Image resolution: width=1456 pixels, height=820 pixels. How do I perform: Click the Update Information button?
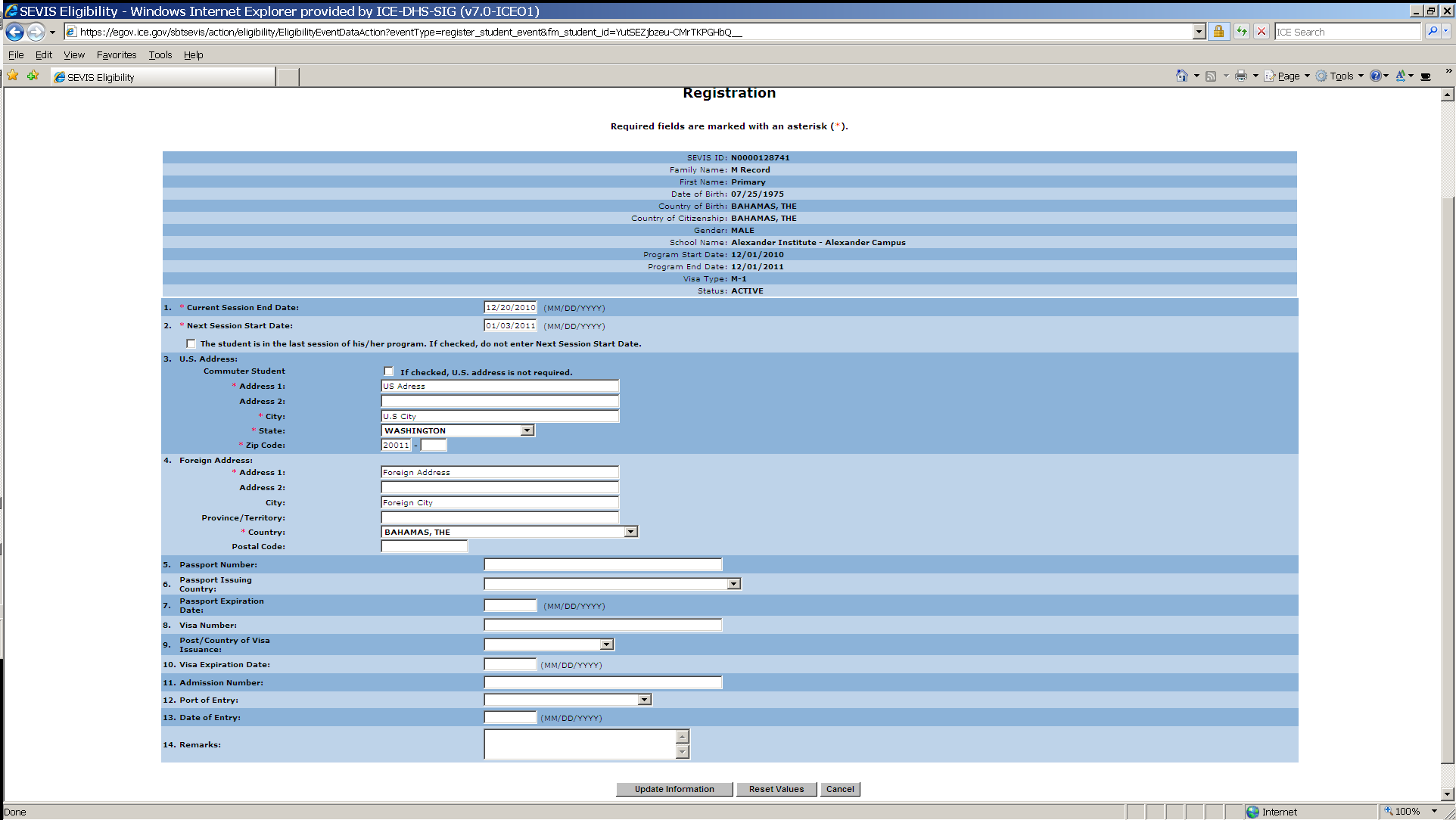[x=674, y=789]
